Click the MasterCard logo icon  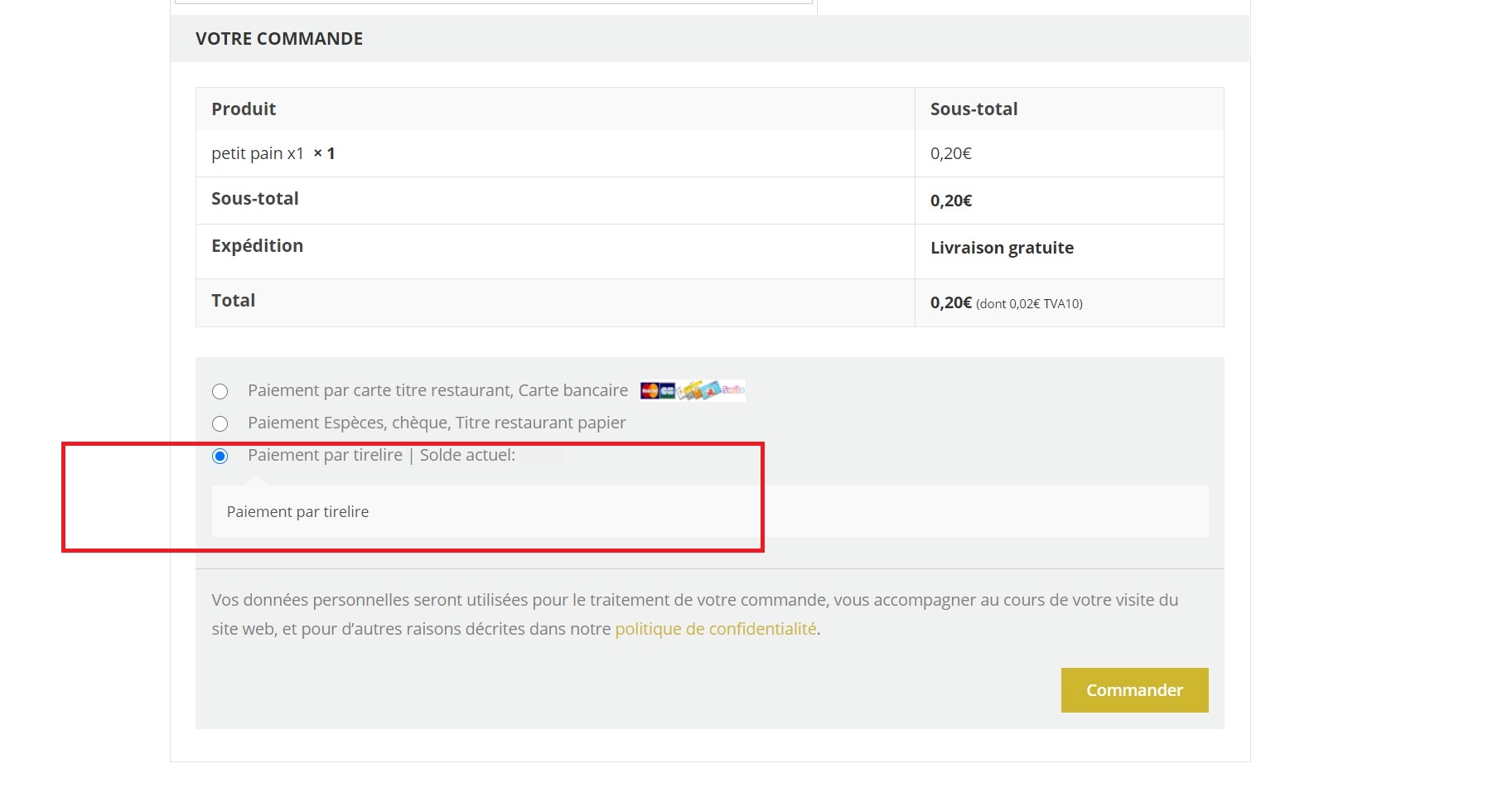click(649, 390)
